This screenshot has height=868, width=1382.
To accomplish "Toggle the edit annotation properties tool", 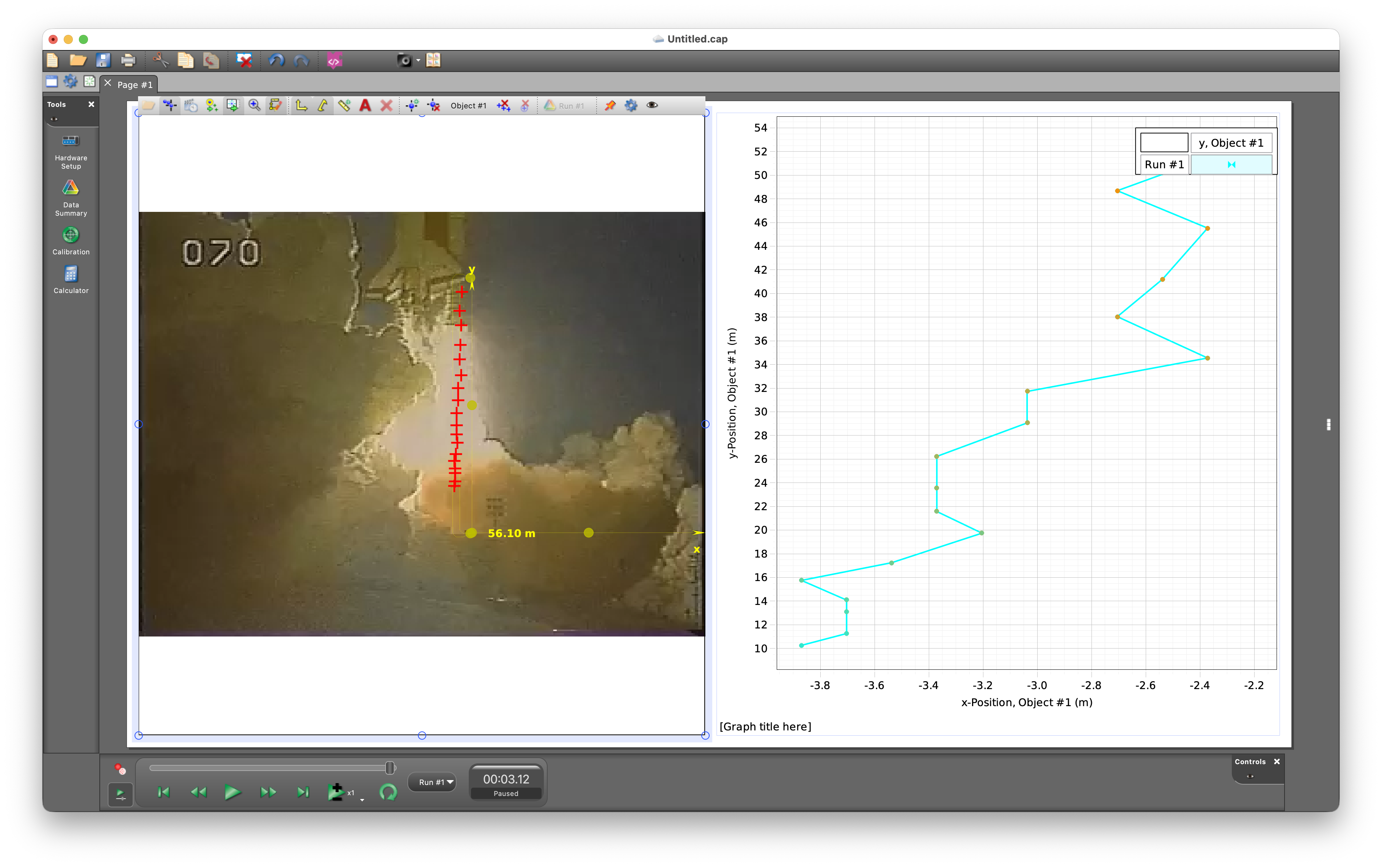I will [x=275, y=105].
